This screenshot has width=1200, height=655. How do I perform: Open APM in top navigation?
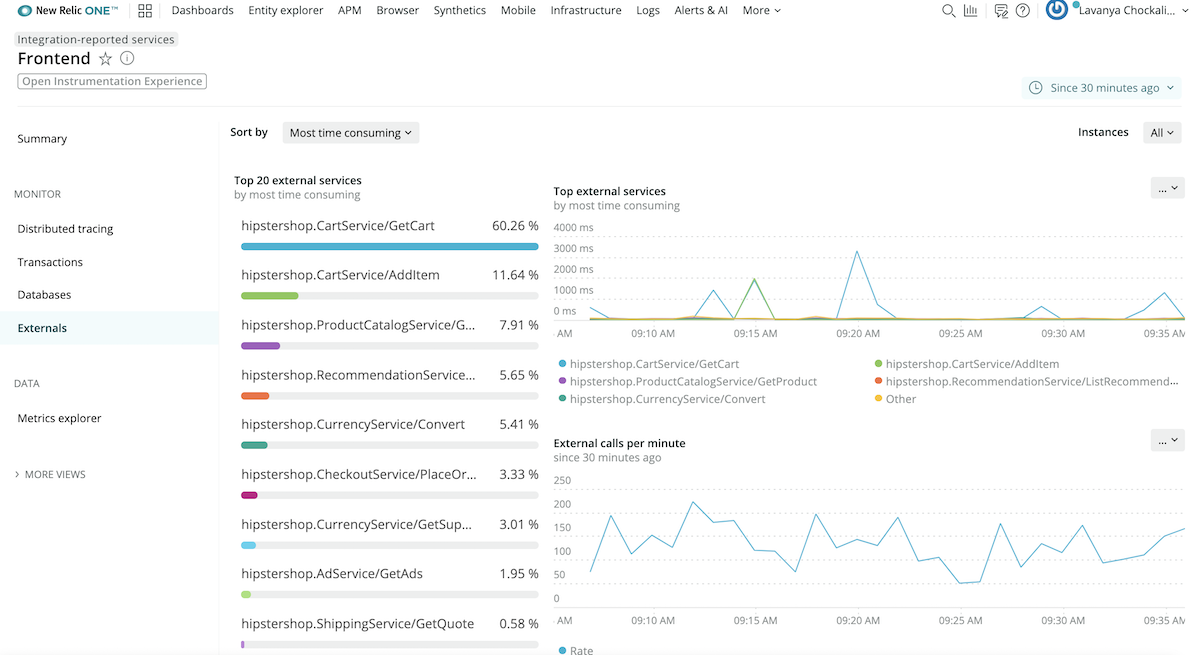(x=350, y=11)
